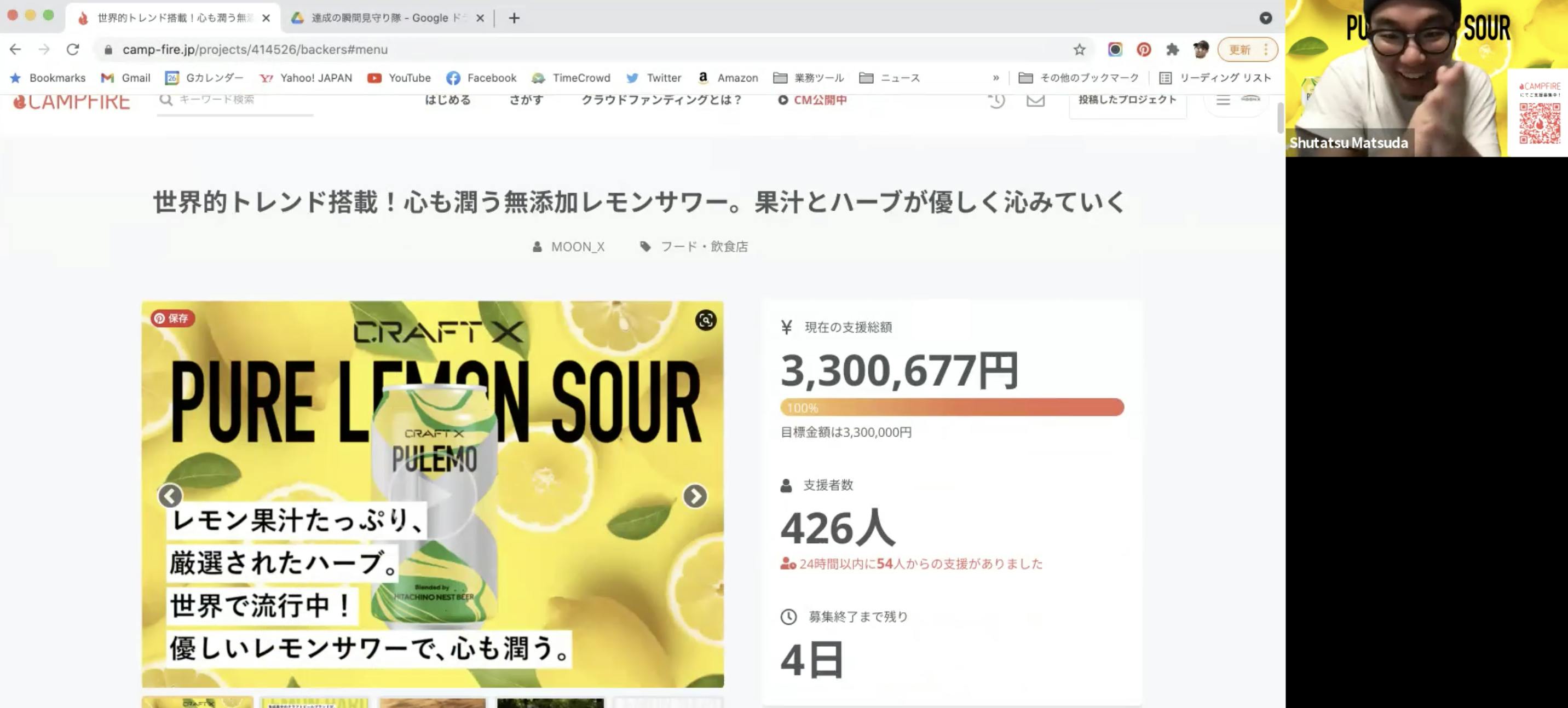This screenshot has width=1568, height=708.
Task: Click the 更新 Chrome update button
Action: [x=1240, y=50]
